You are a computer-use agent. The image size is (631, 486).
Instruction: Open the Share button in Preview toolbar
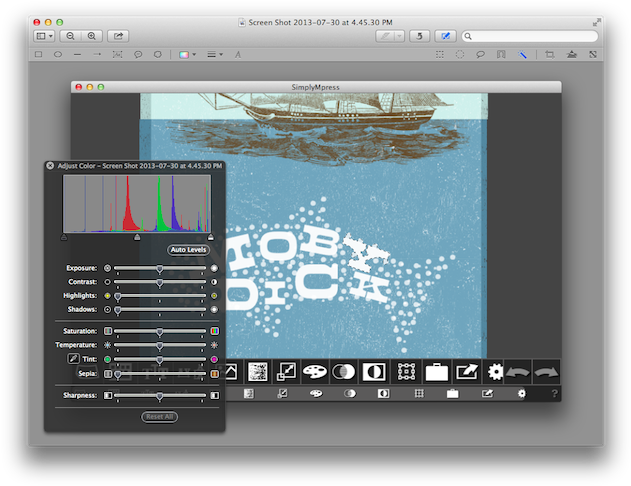[x=118, y=36]
